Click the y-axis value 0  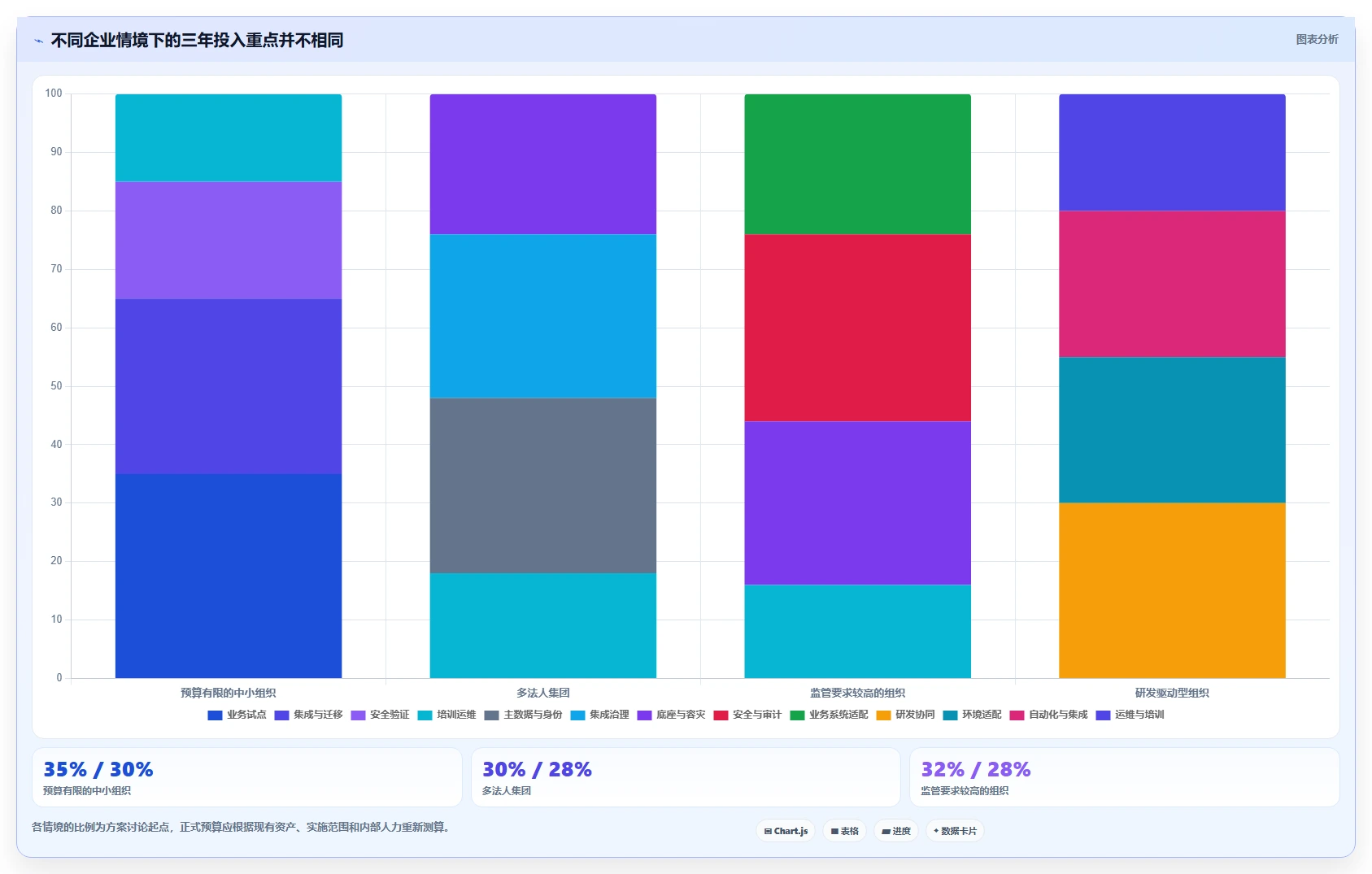click(x=59, y=678)
